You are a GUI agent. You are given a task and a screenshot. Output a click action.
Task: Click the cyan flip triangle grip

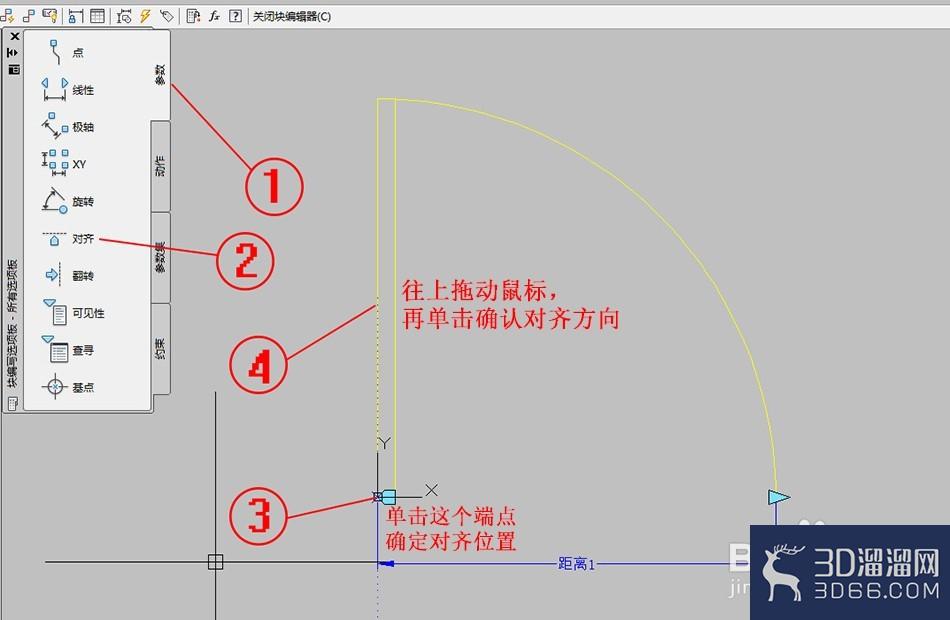coord(779,498)
